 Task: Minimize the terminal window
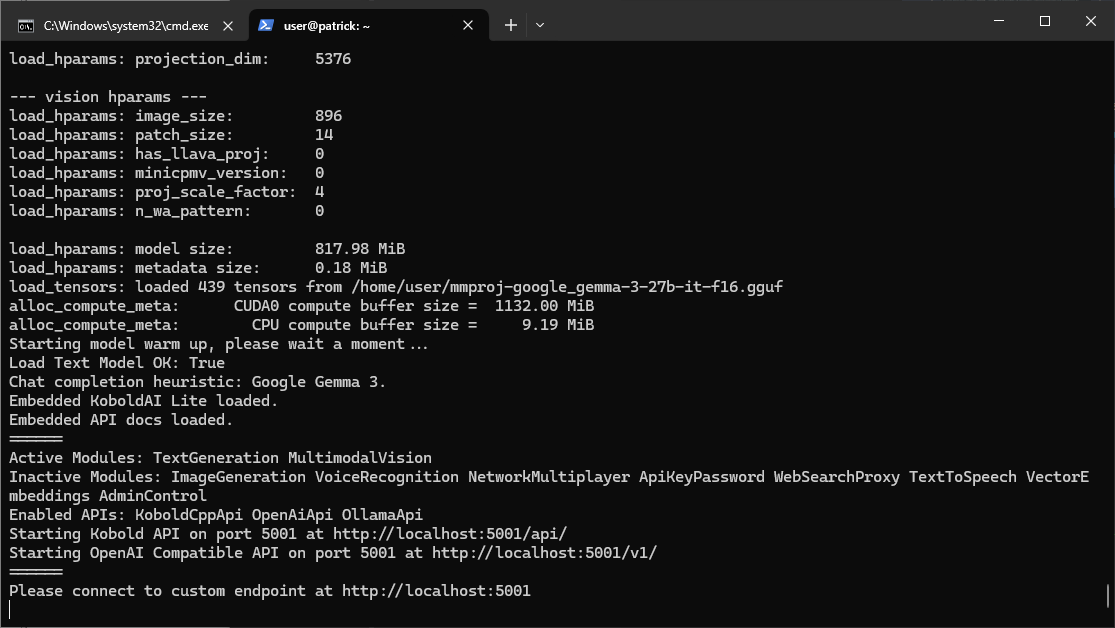(998, 22)
